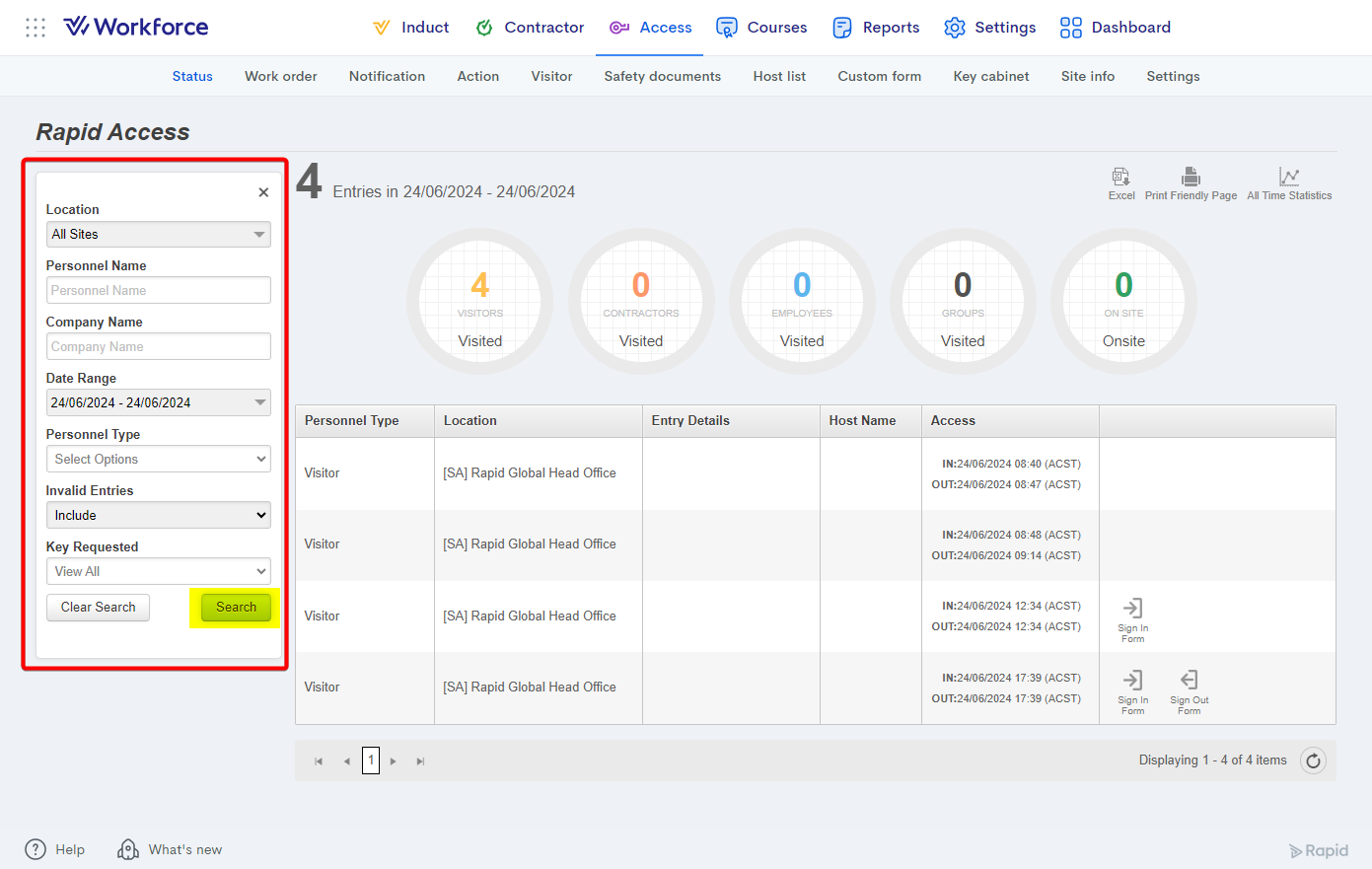Open the sub-navigation Settings tab
Viewport: 1372px width, 869px height.
point(1173,76)
